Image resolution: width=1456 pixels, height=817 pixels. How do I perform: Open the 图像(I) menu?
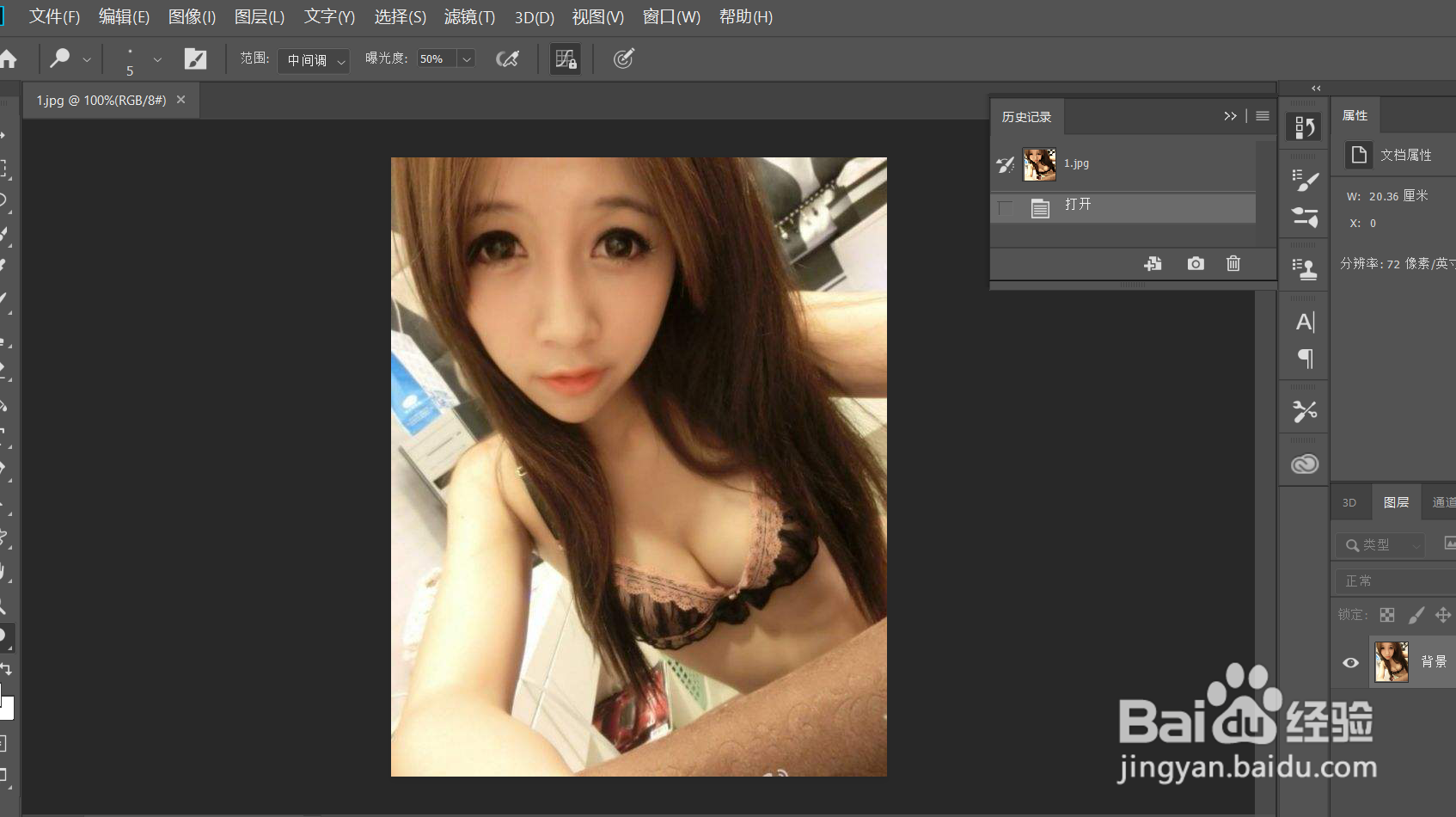pos(192,17)
